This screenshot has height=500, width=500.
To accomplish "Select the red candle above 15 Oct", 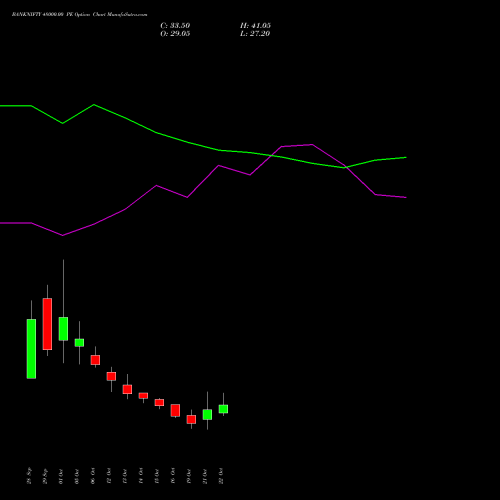I will click(x=159, y=402).
